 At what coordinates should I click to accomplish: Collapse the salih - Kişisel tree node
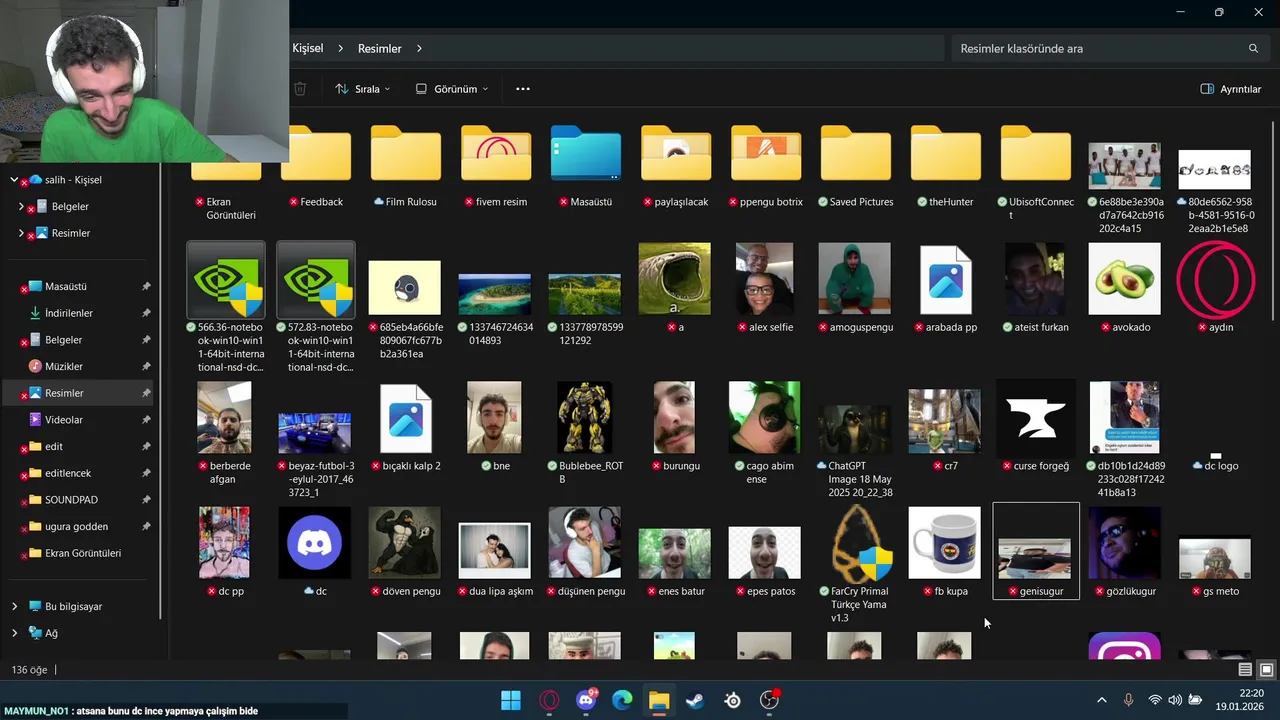14,180
